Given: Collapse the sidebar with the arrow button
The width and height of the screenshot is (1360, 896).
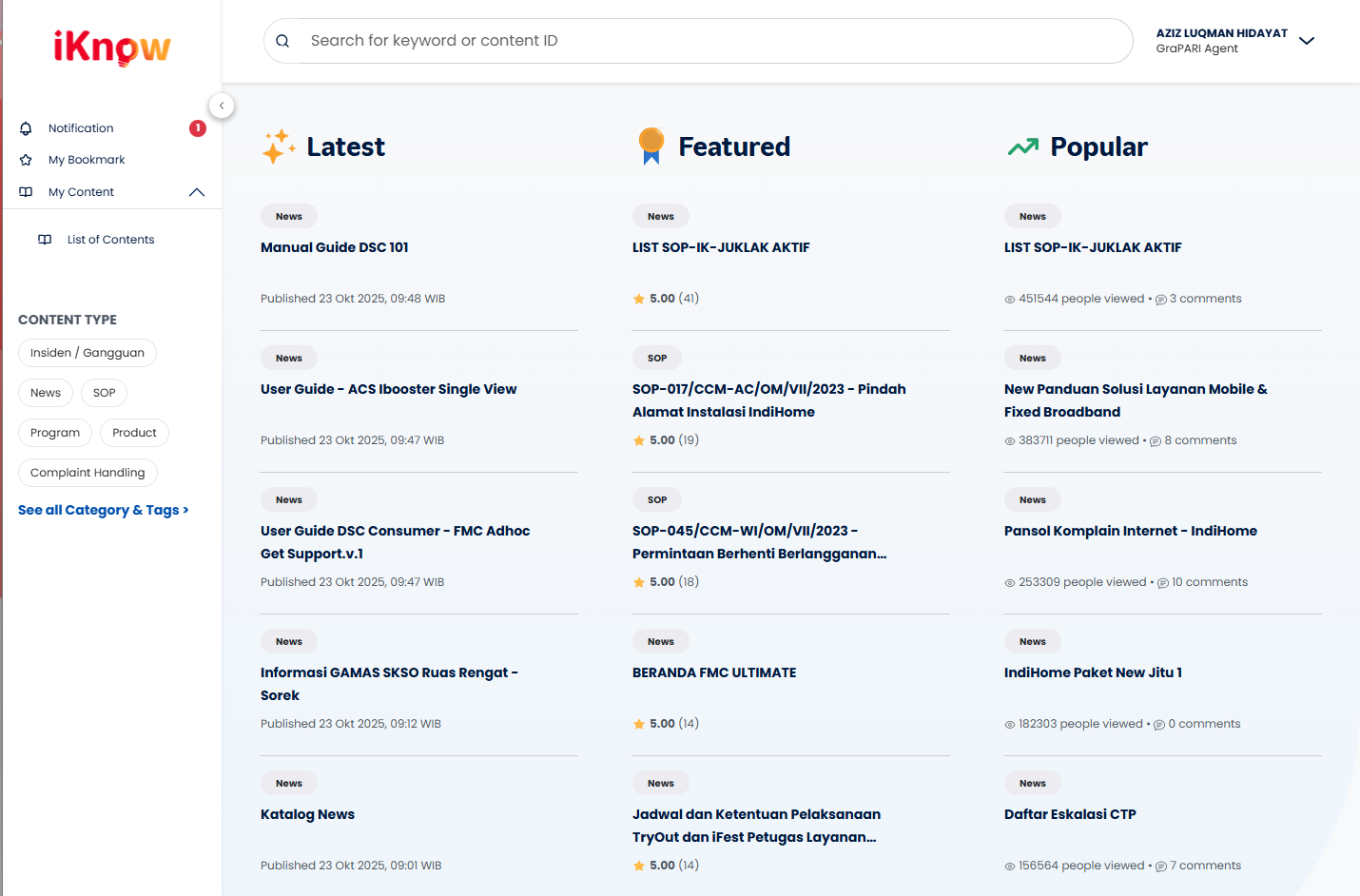Looking at the screenshot, I should pyautogui.click(x=221, y=106).
